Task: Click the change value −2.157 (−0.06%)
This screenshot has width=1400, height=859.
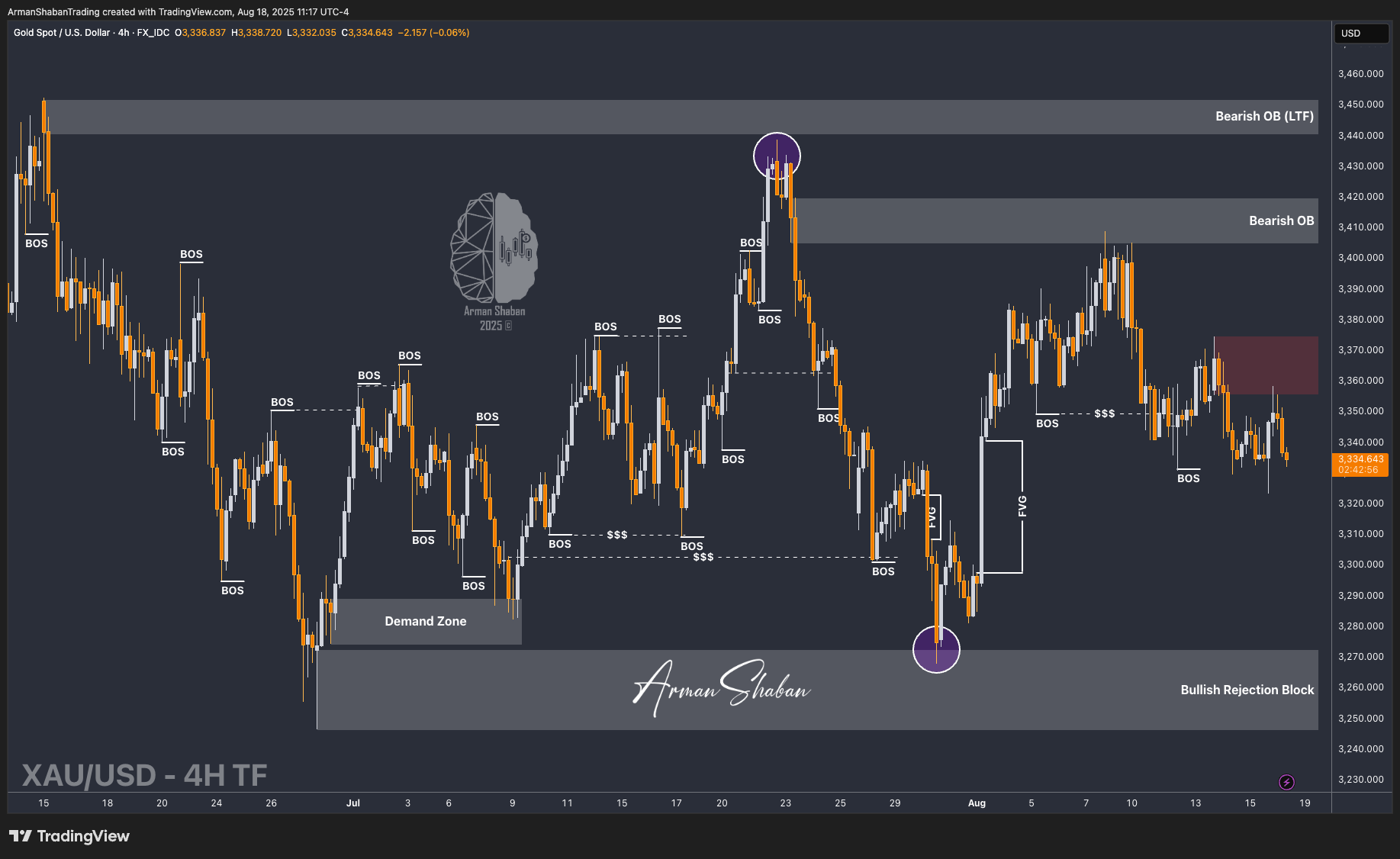Action: pyautogui.click(x=433, y=33)
